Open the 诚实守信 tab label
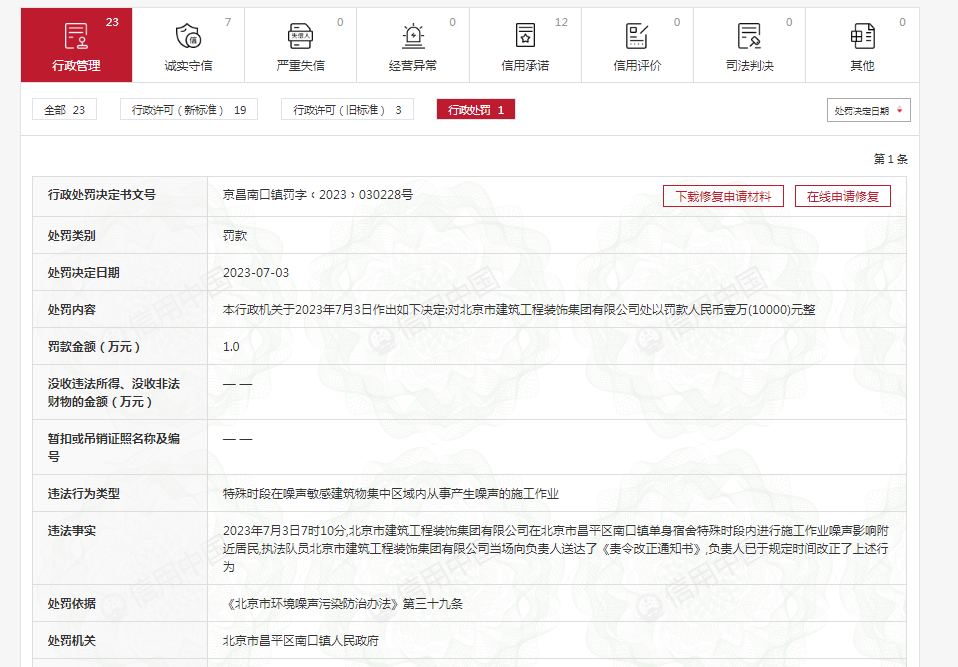Image resolution: width=958 pixels, height=667 pixels. 188,65
